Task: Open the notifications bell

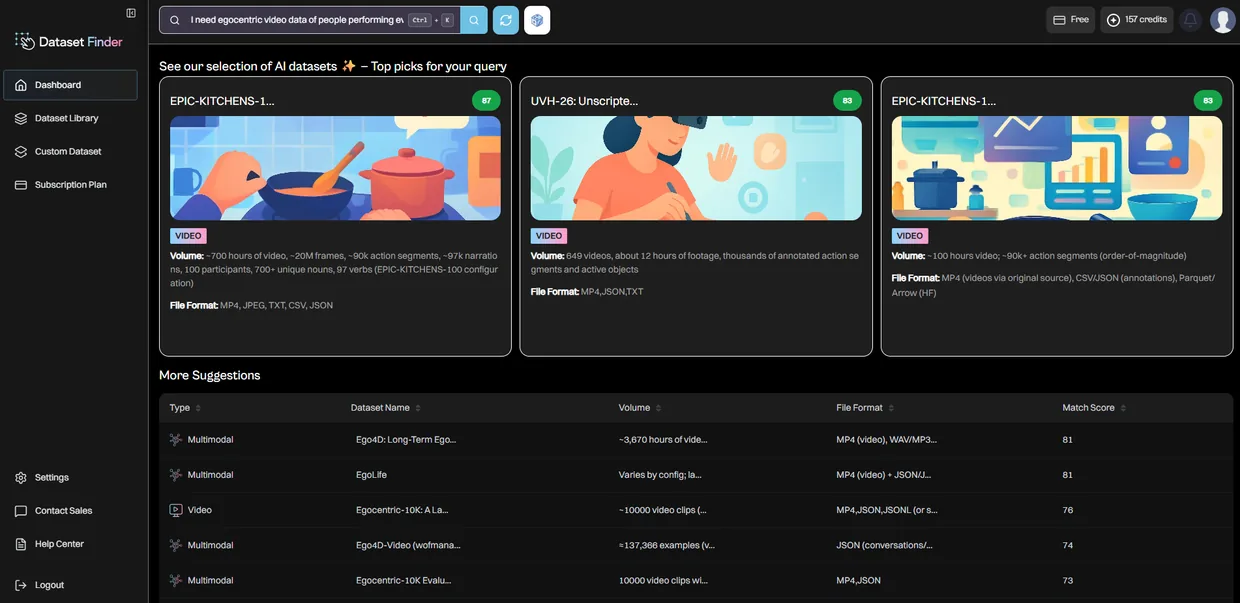Action: (x=1190, y=20)
